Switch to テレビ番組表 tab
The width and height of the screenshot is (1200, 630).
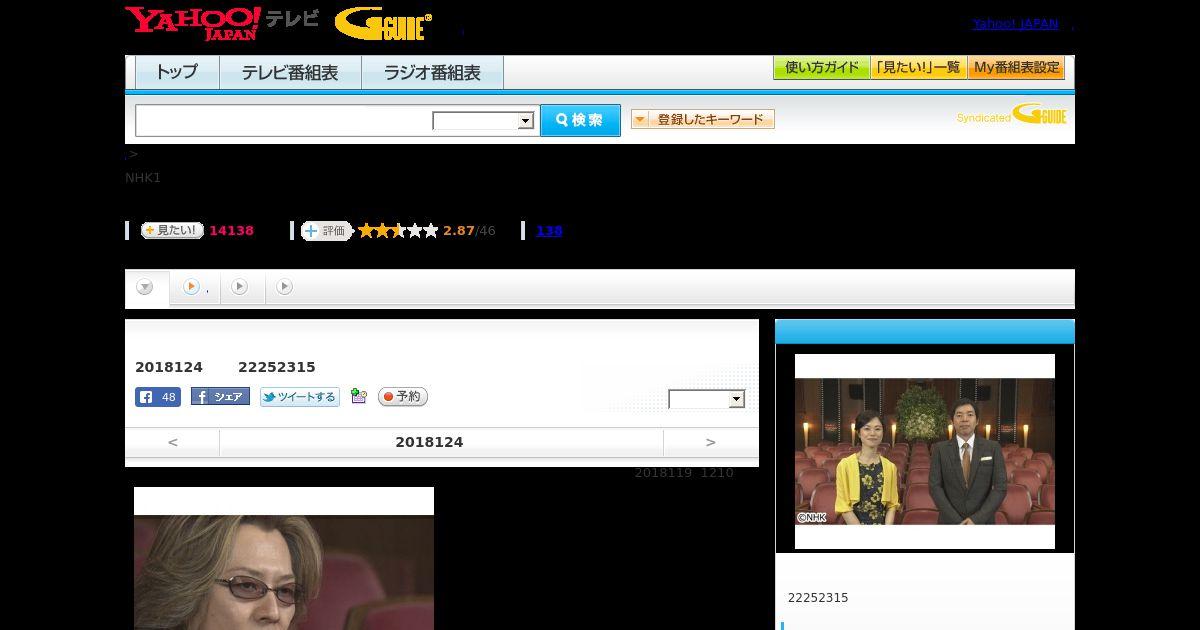click(290, 72)
